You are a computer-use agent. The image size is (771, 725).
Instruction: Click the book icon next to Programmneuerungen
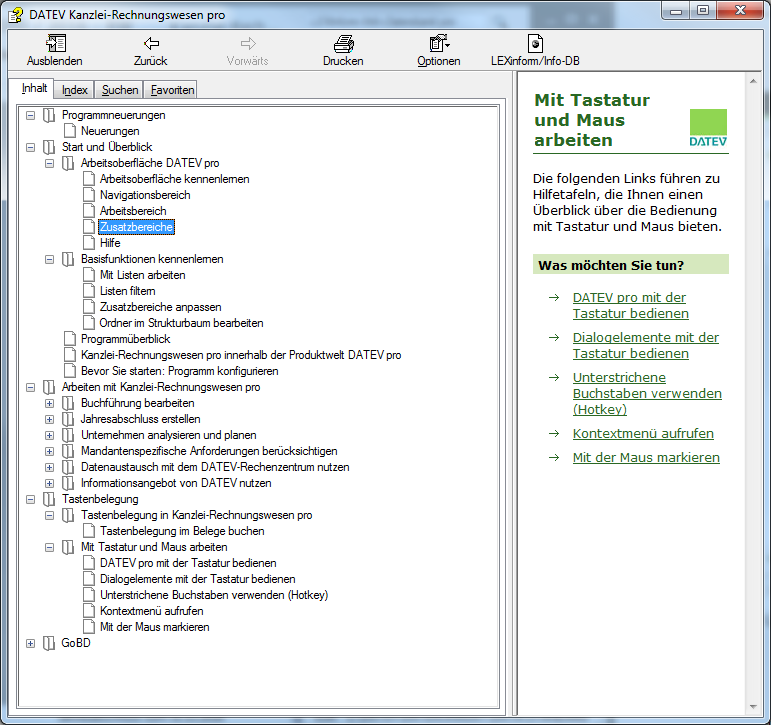coord(49,115)
